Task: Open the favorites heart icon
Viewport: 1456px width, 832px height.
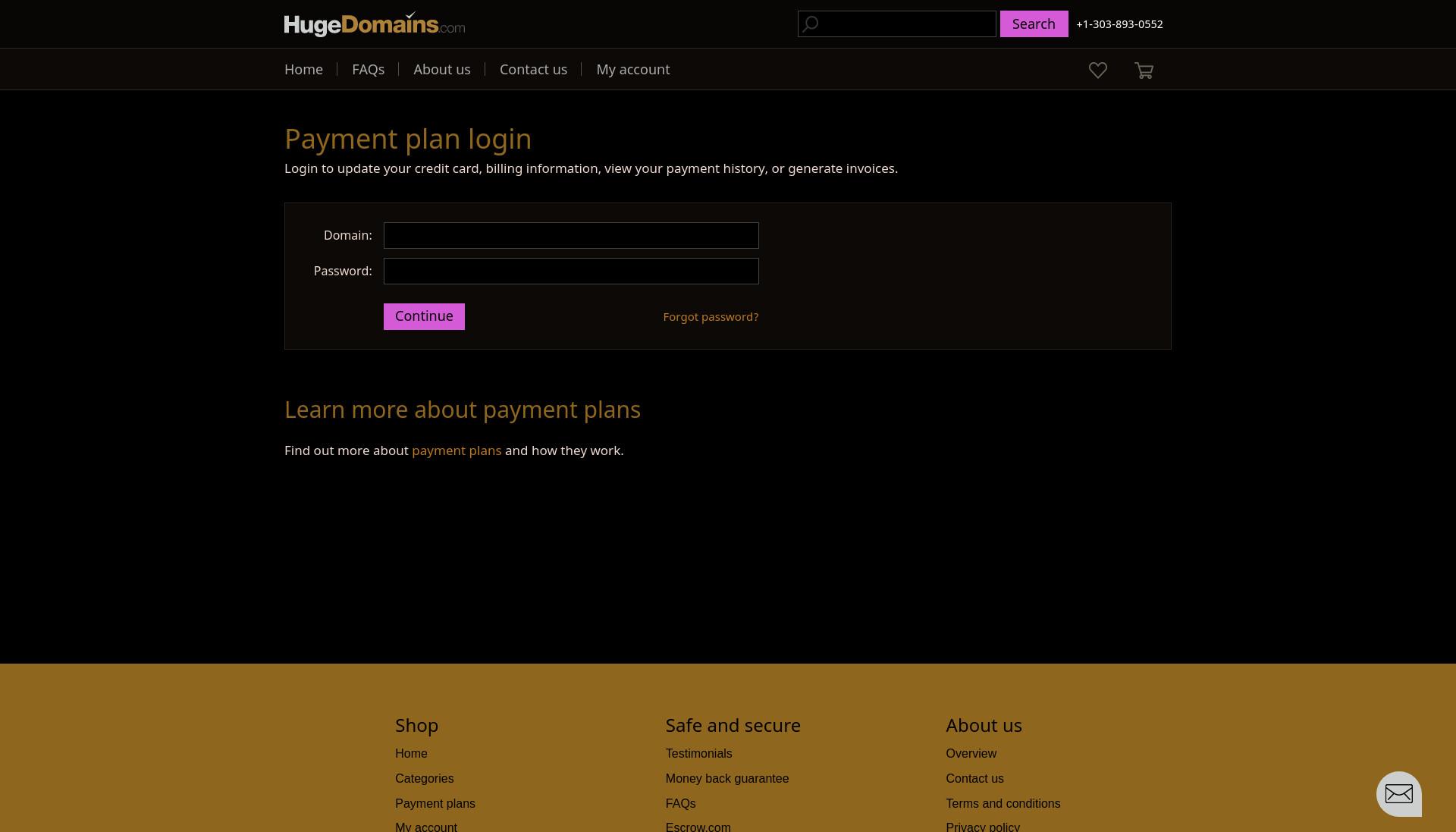Action: (1098, 70)
